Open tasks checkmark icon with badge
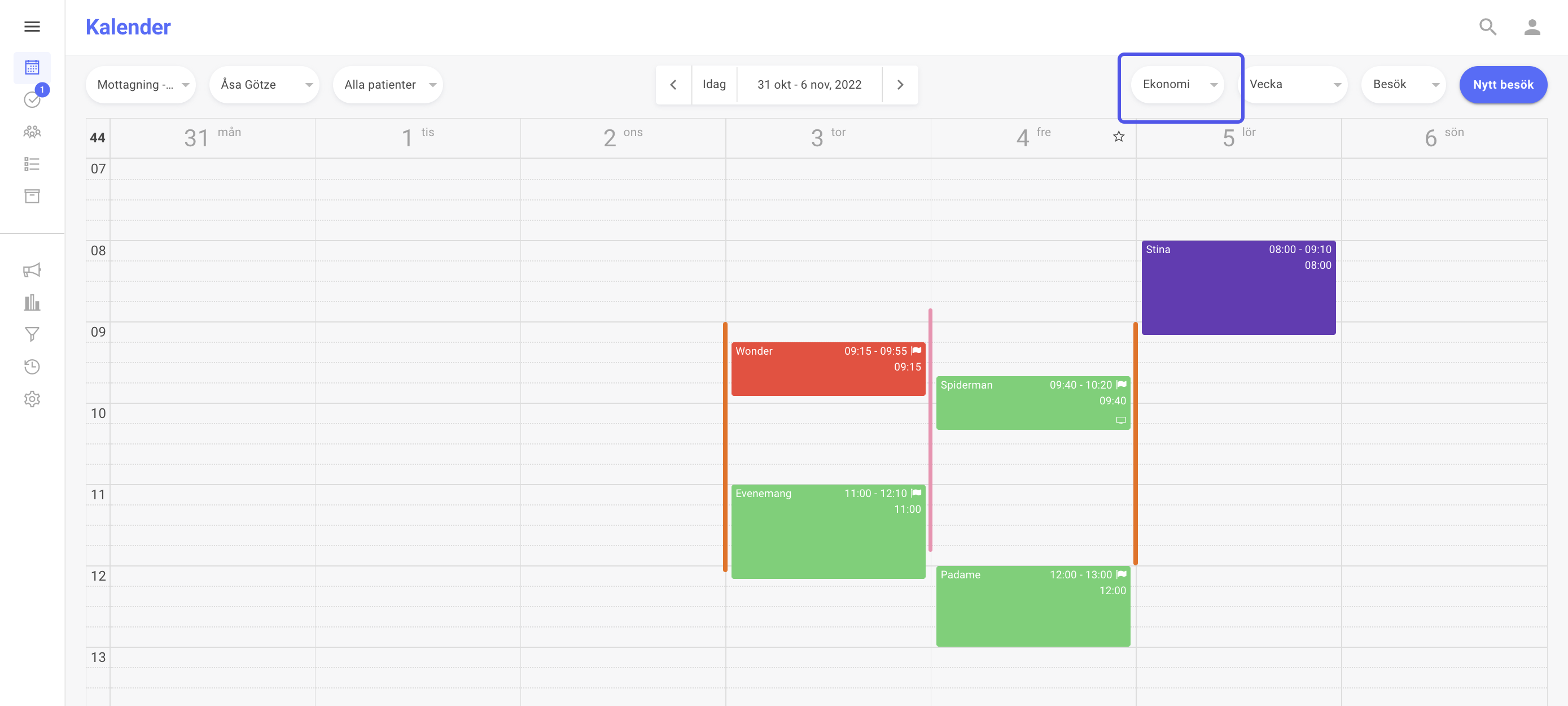Viewport: 1568px width, 706px height. pos(32,99)
